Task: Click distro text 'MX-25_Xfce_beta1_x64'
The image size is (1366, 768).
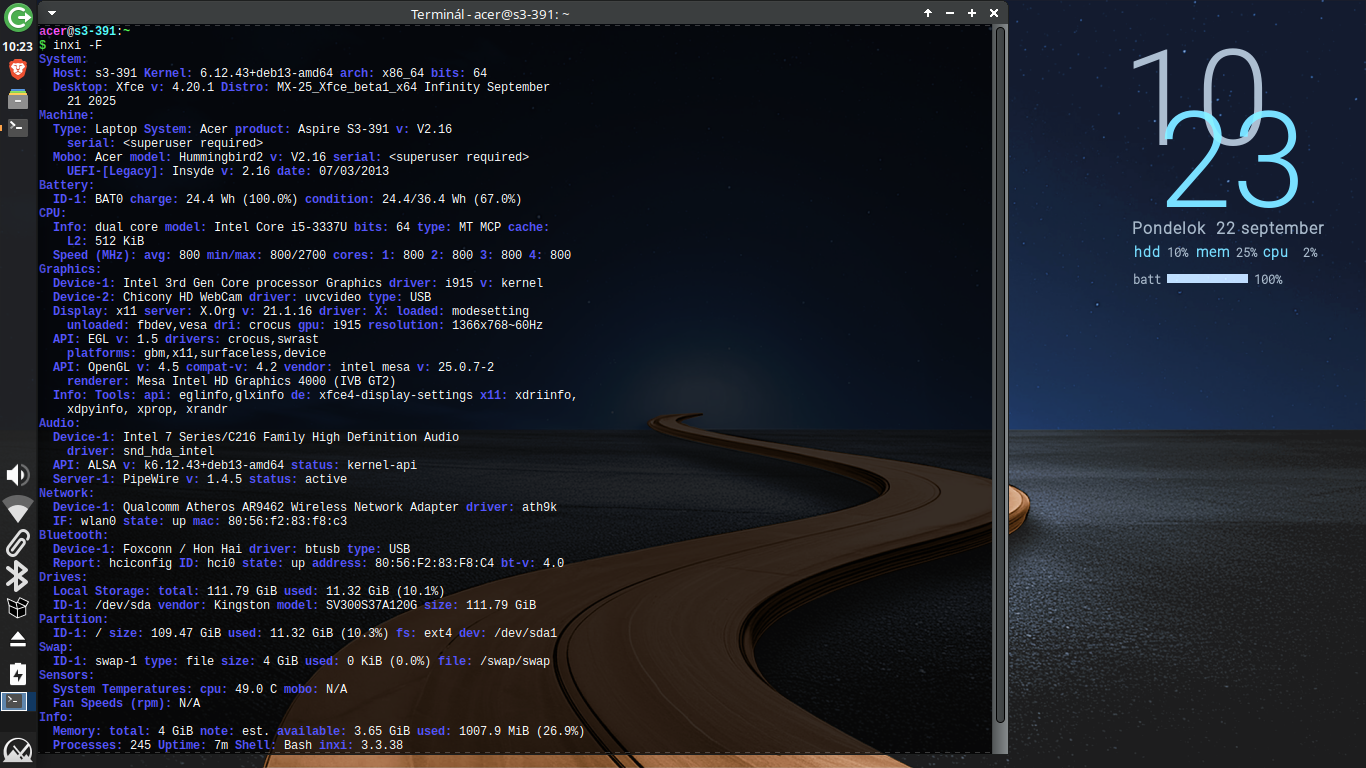Action: click(x=347, y=87)
